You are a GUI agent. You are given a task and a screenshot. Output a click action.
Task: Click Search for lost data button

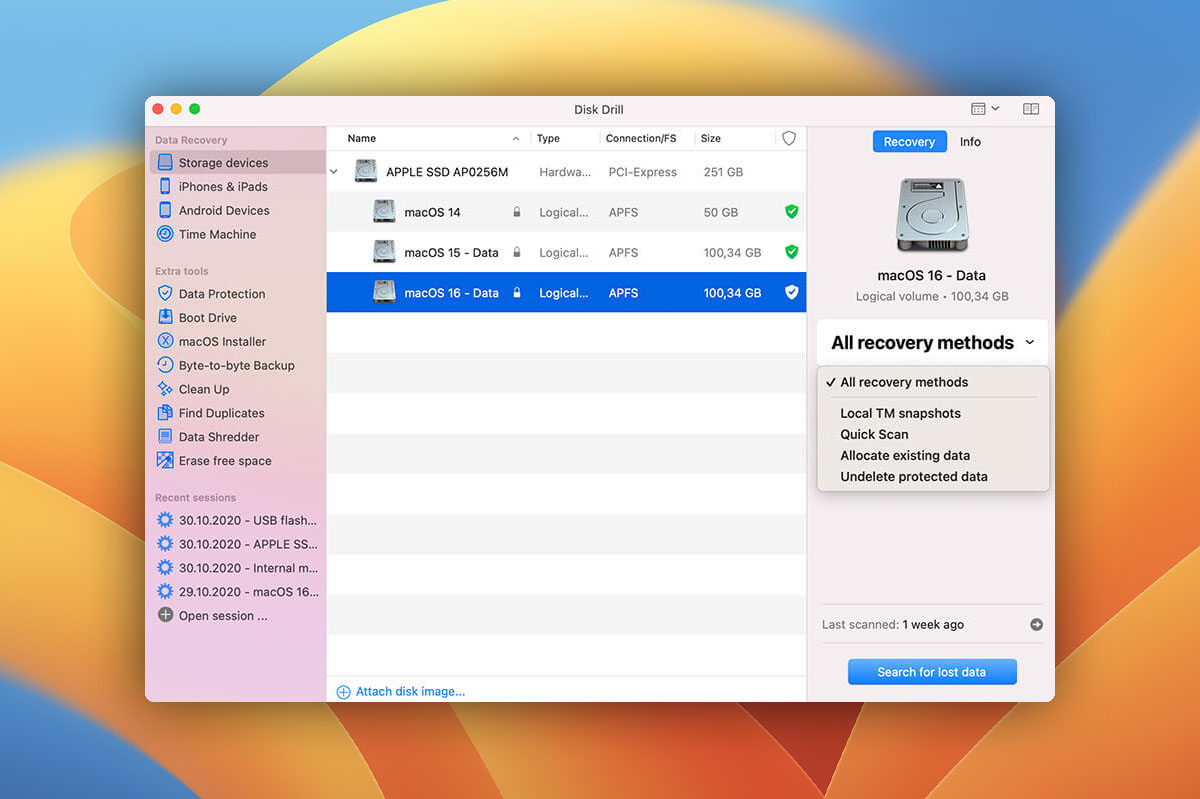(x=932, y=672)
